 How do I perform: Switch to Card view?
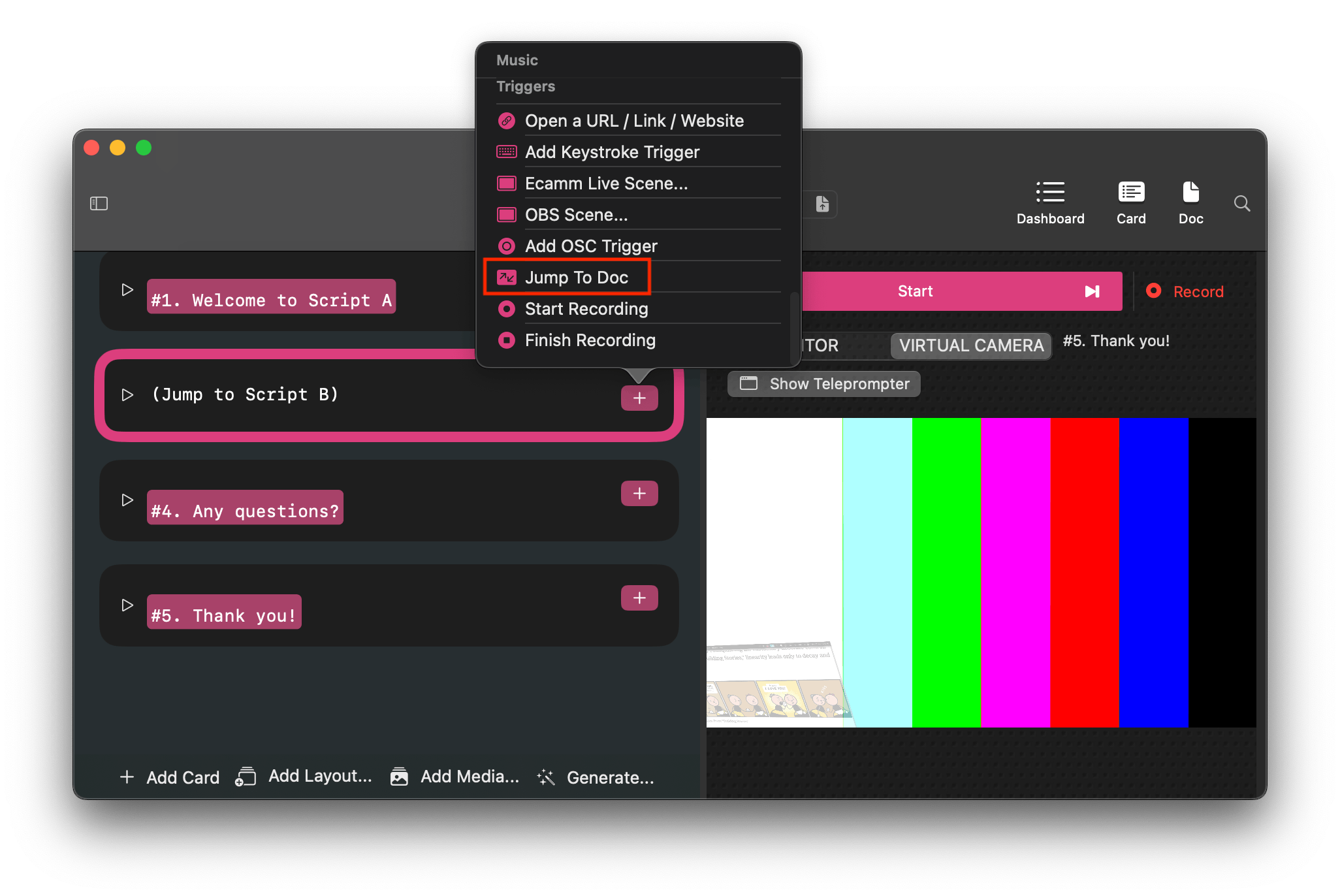click(1130, 203)
